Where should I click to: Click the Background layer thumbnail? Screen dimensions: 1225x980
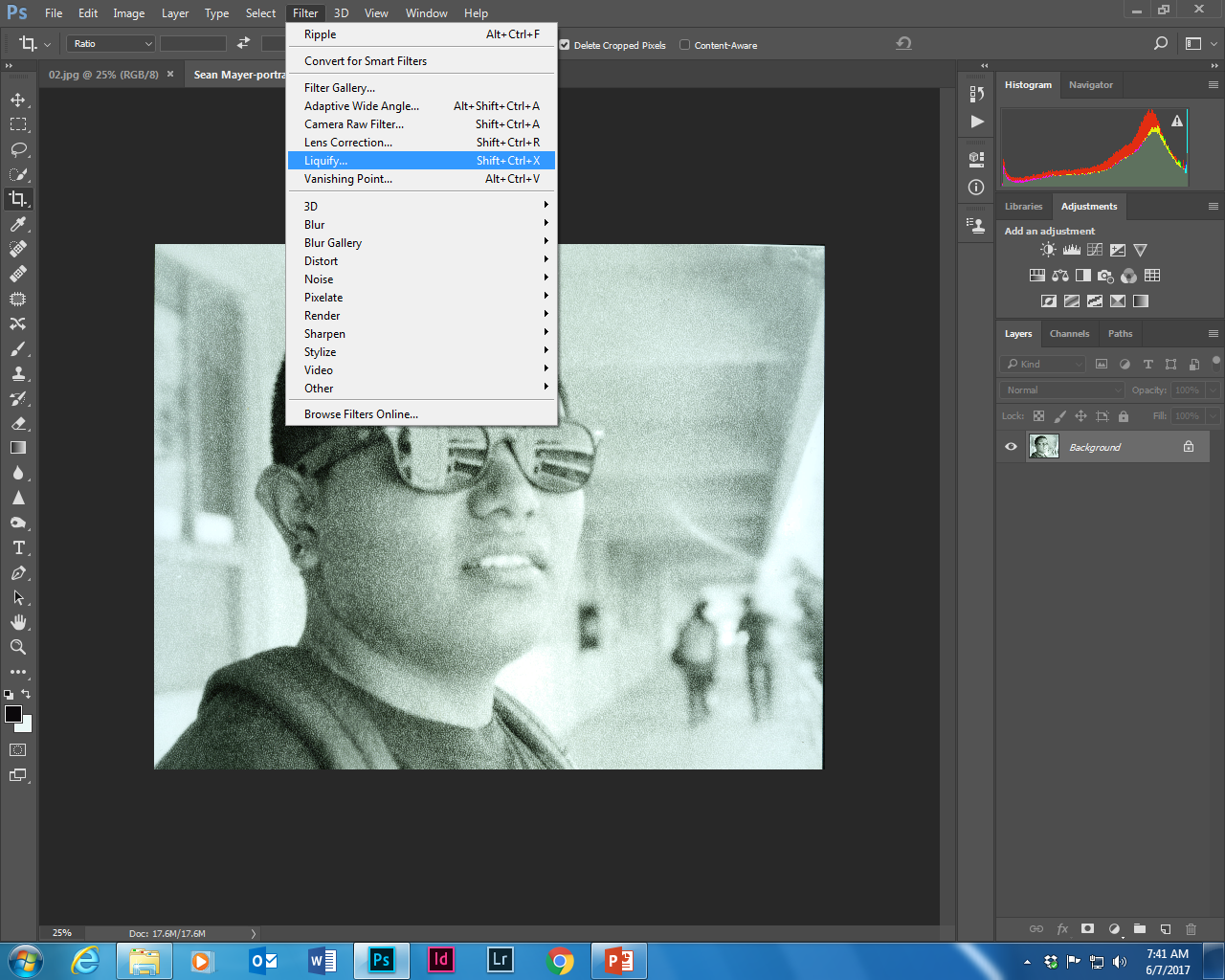click(1043, 446)
